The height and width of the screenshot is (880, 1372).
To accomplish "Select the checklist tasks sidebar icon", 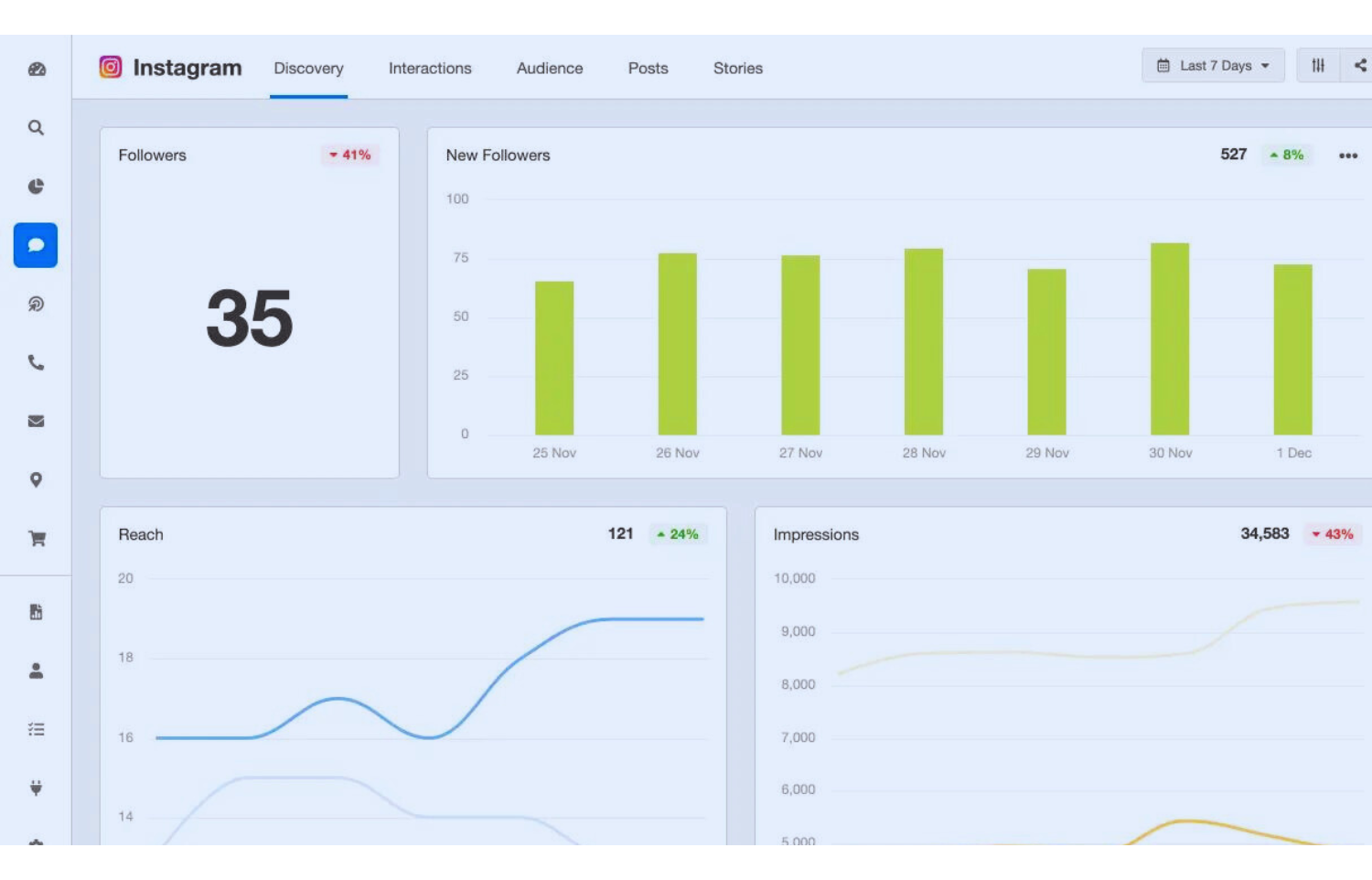I will 36,729.
